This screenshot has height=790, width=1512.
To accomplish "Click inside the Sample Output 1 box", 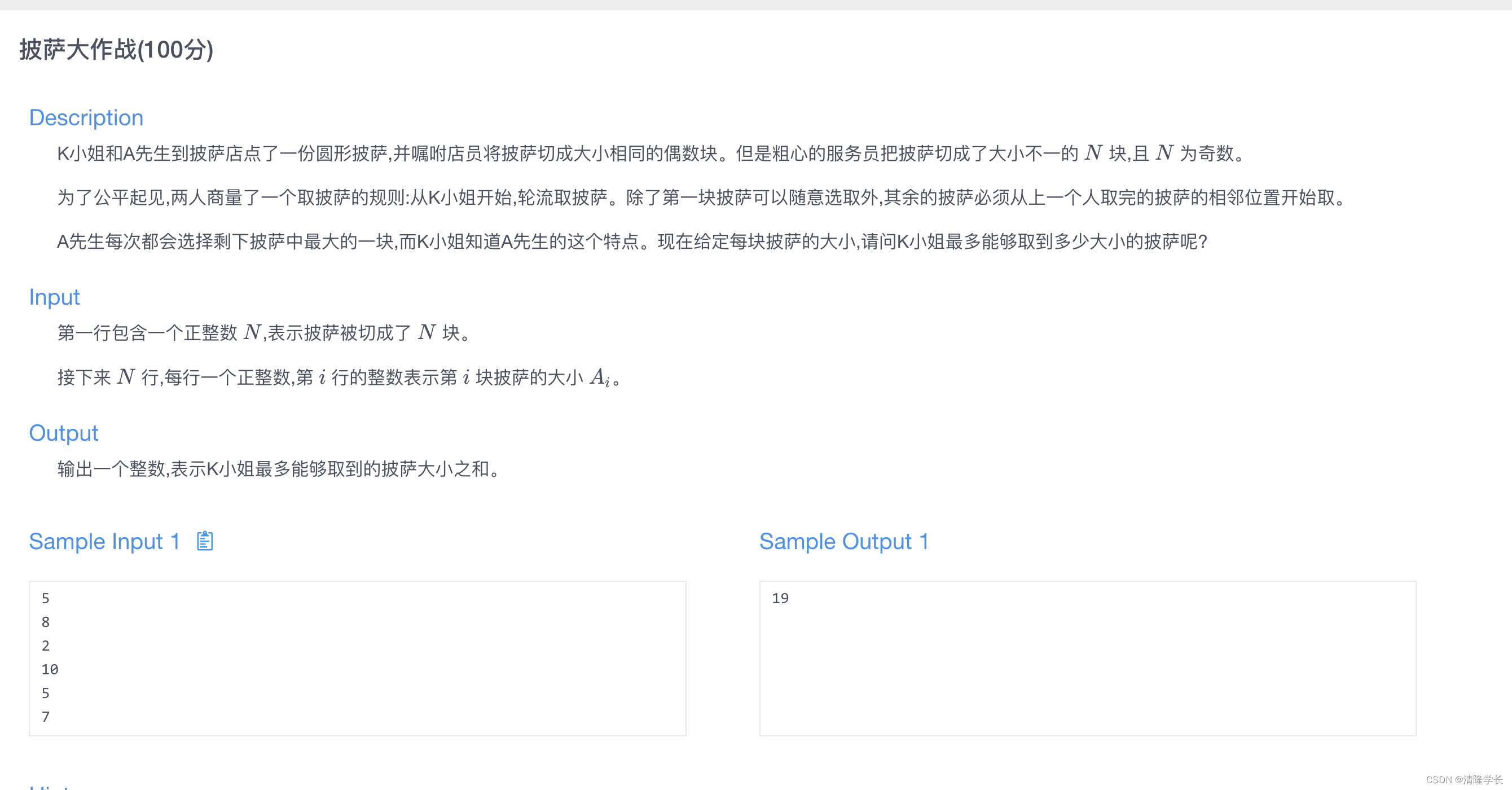I will [1088, 658].
